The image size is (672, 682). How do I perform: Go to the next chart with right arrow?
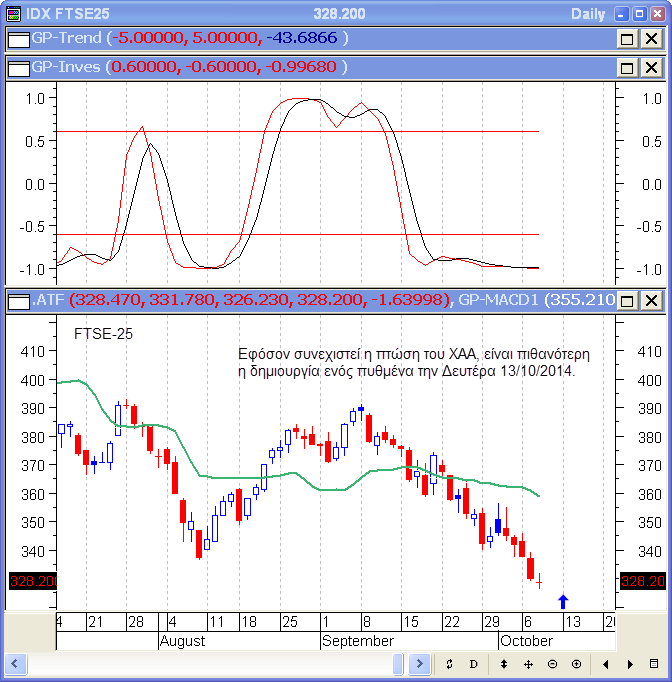[x=630, y=664]
